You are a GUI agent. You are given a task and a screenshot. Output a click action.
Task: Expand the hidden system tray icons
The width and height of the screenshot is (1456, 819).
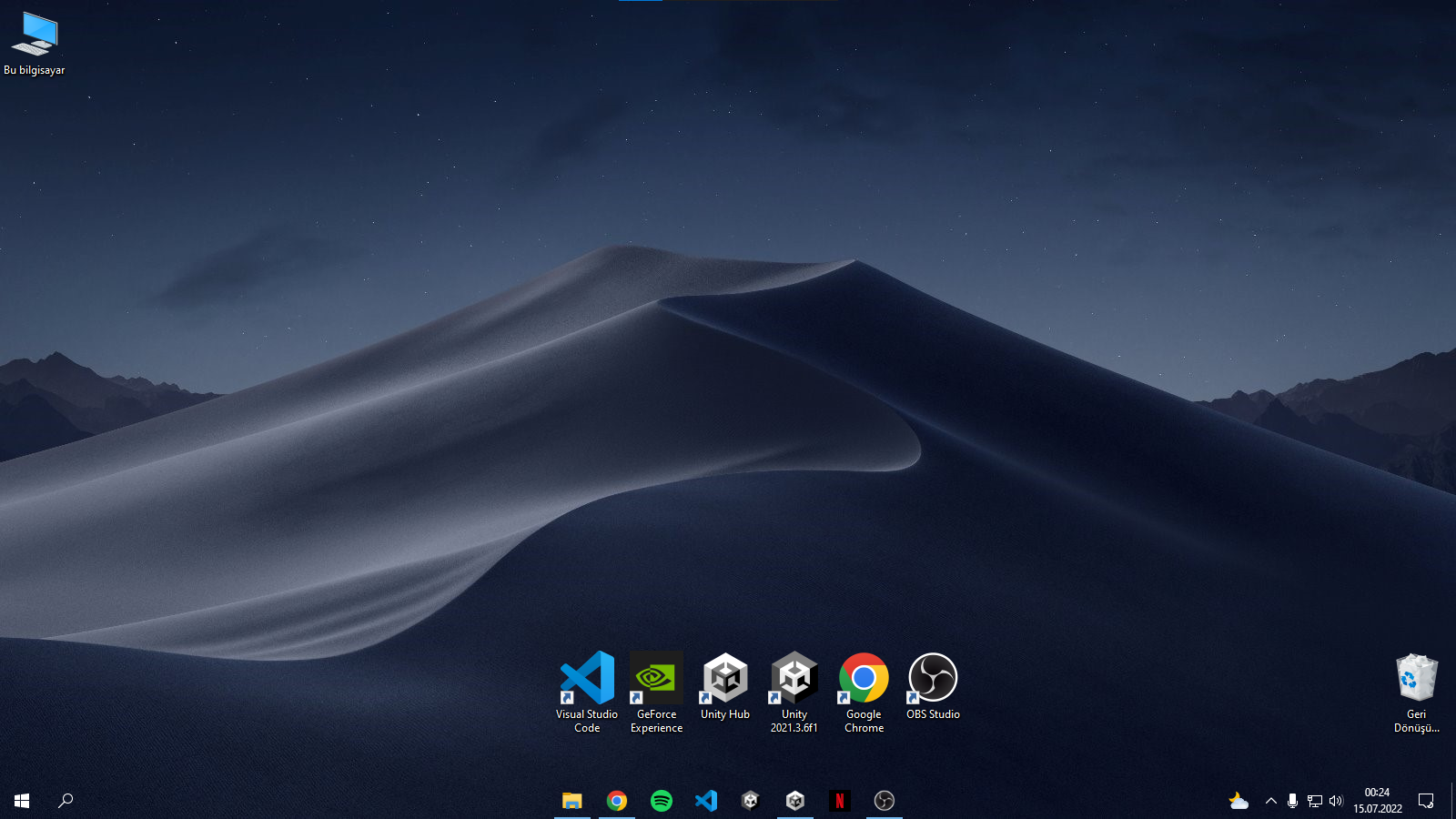(1271, 801)
